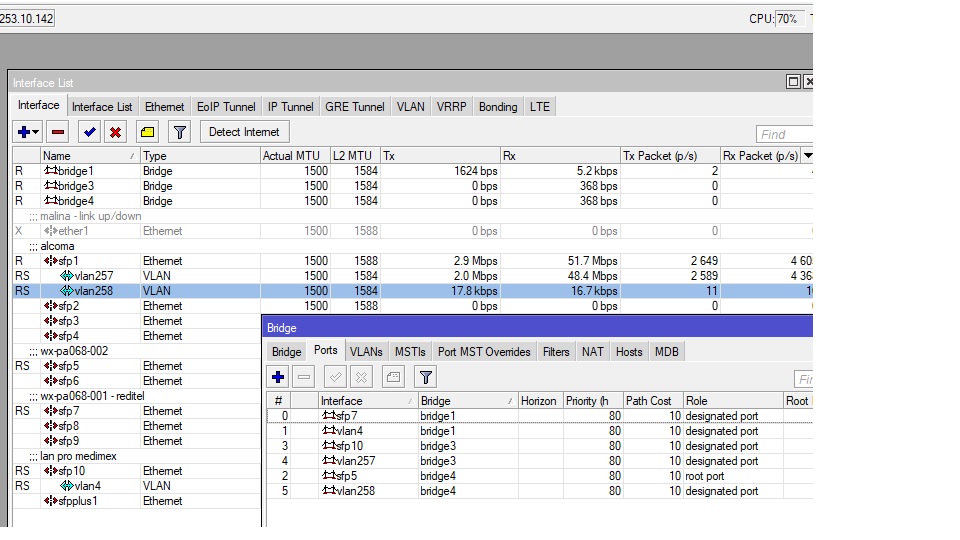Click the Interface List window maximize-restore icon
The height and width of the screenshot is (540, 960).
pos(793,81)
